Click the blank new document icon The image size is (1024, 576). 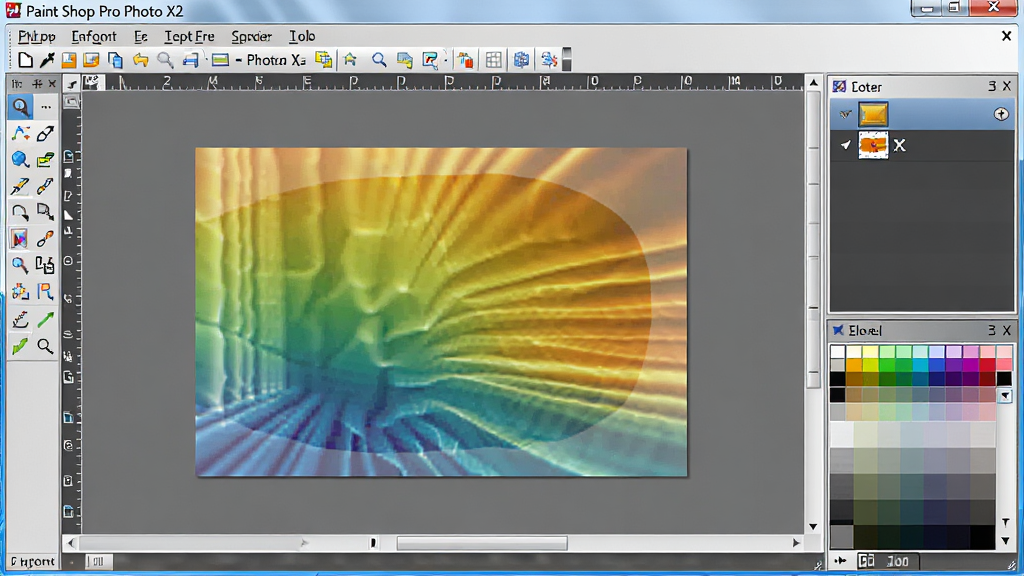coord(25,60)
